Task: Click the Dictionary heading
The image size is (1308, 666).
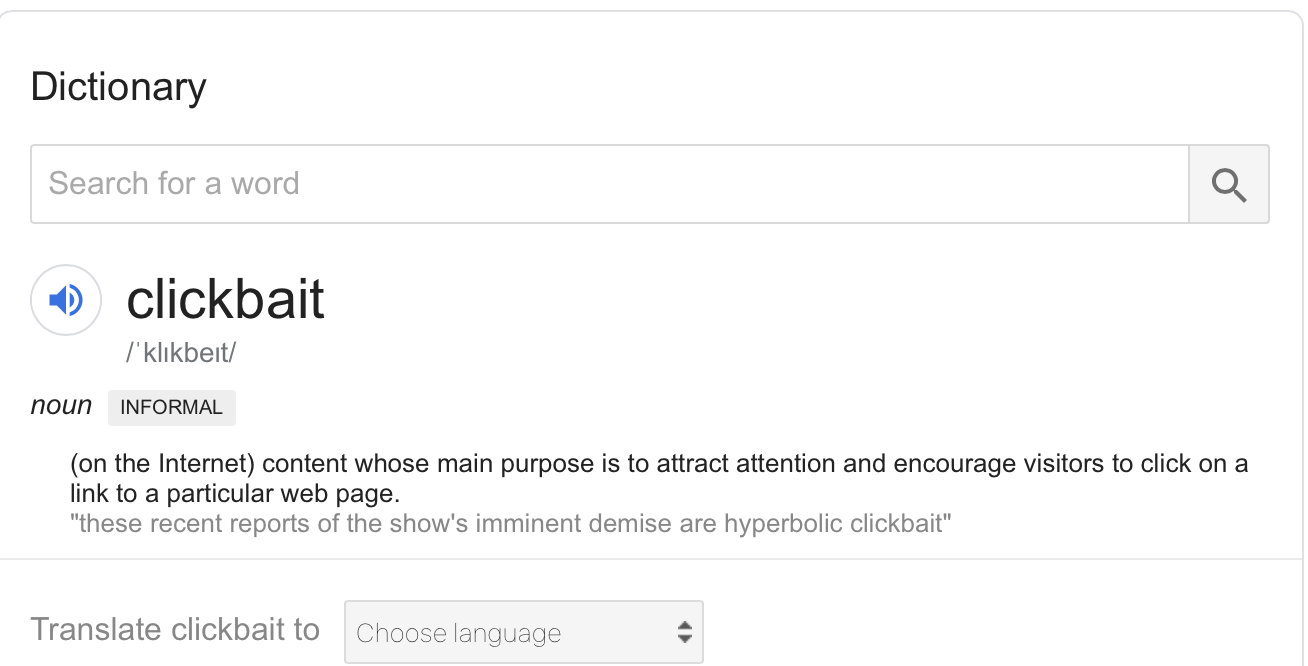Action: pos(118,87)
